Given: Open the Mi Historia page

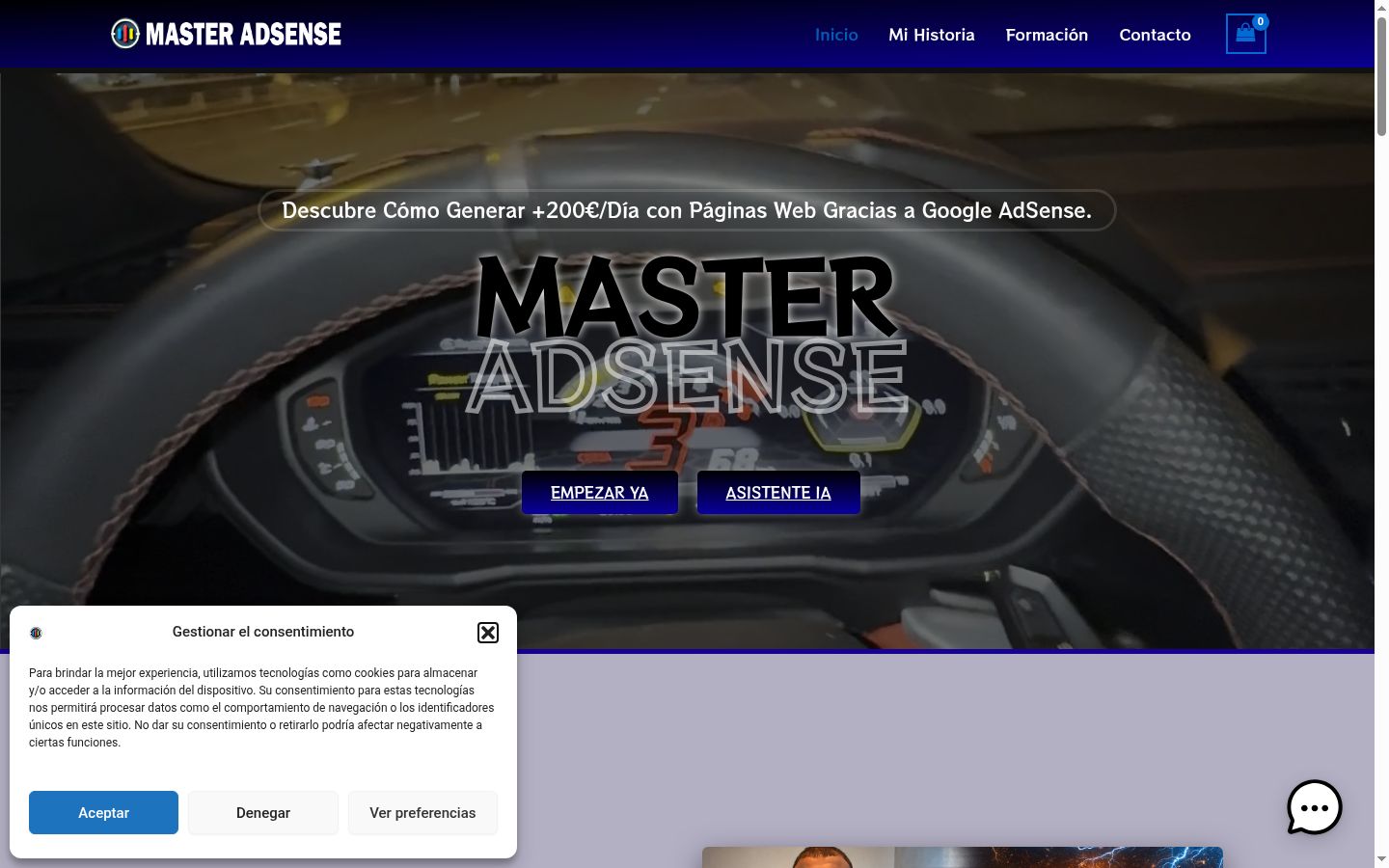Looking at the screenshot, I should coord(932,35).
